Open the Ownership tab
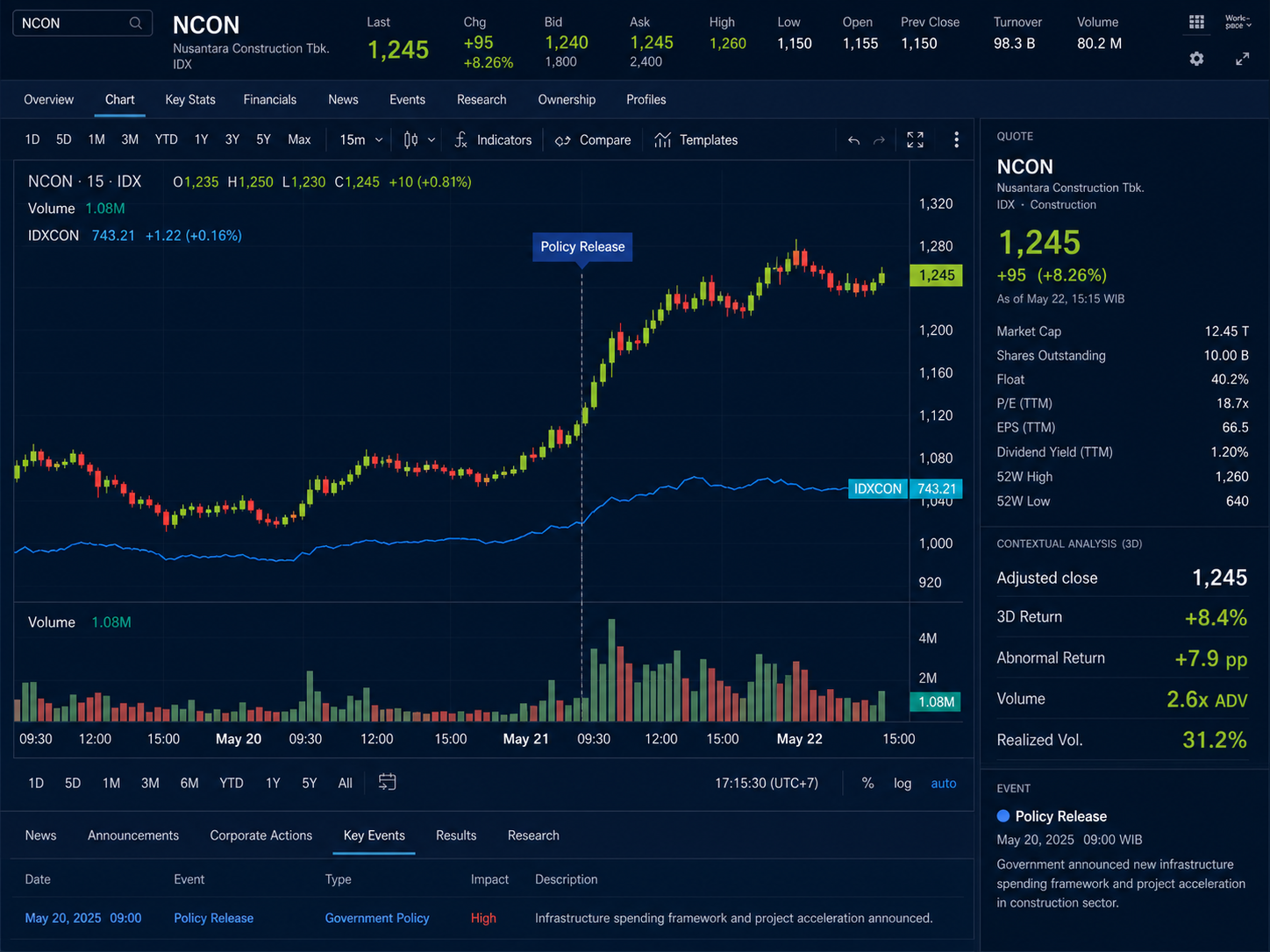The width and height of the screenshot is (1270, 952). click(x=567, y=99)
